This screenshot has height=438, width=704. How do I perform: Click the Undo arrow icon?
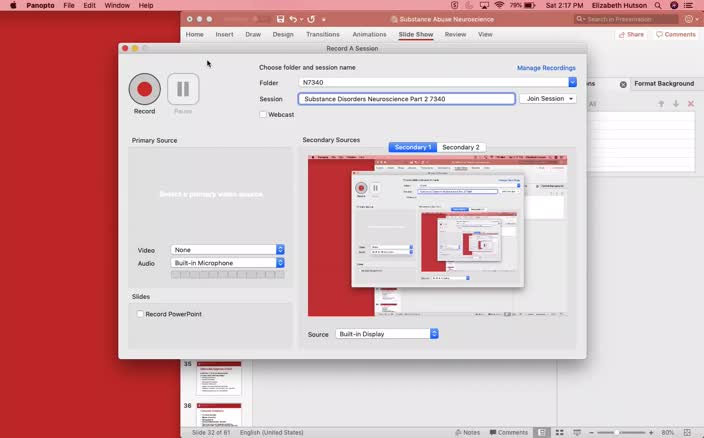pyautogui.click(x=294, y=19)
